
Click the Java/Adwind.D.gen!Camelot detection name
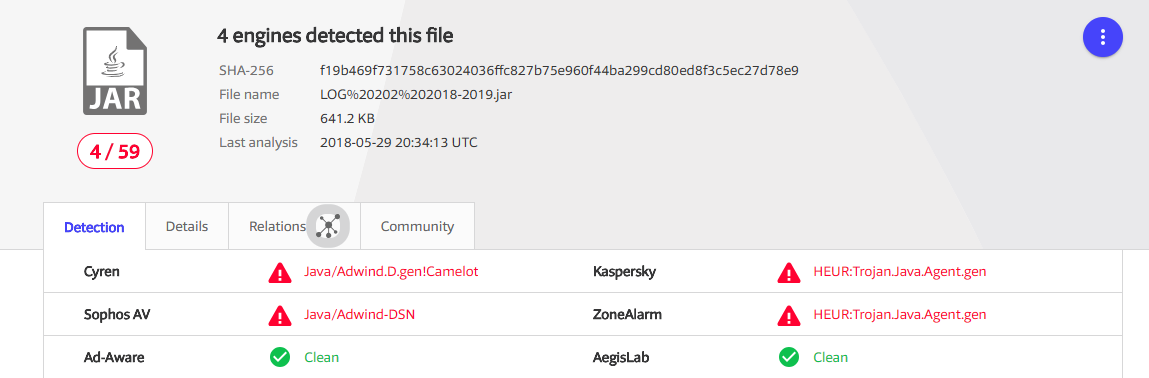coord(391,272)
